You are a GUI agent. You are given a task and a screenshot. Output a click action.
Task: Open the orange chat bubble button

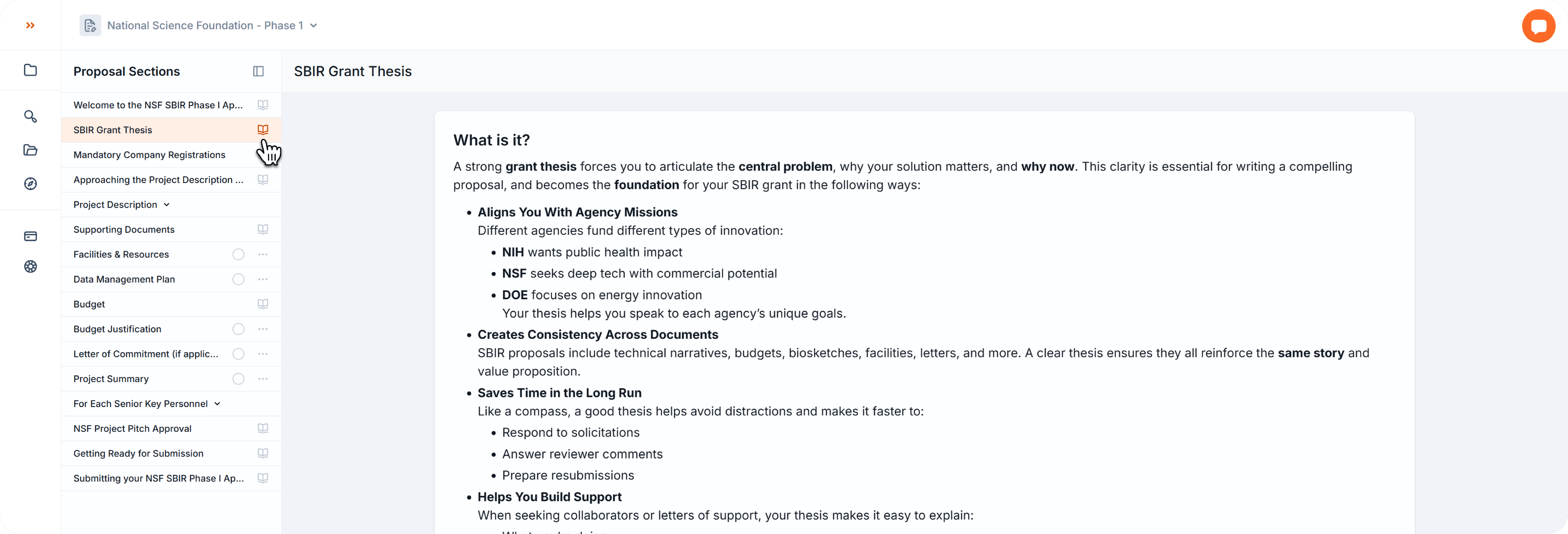(1538, 26)
